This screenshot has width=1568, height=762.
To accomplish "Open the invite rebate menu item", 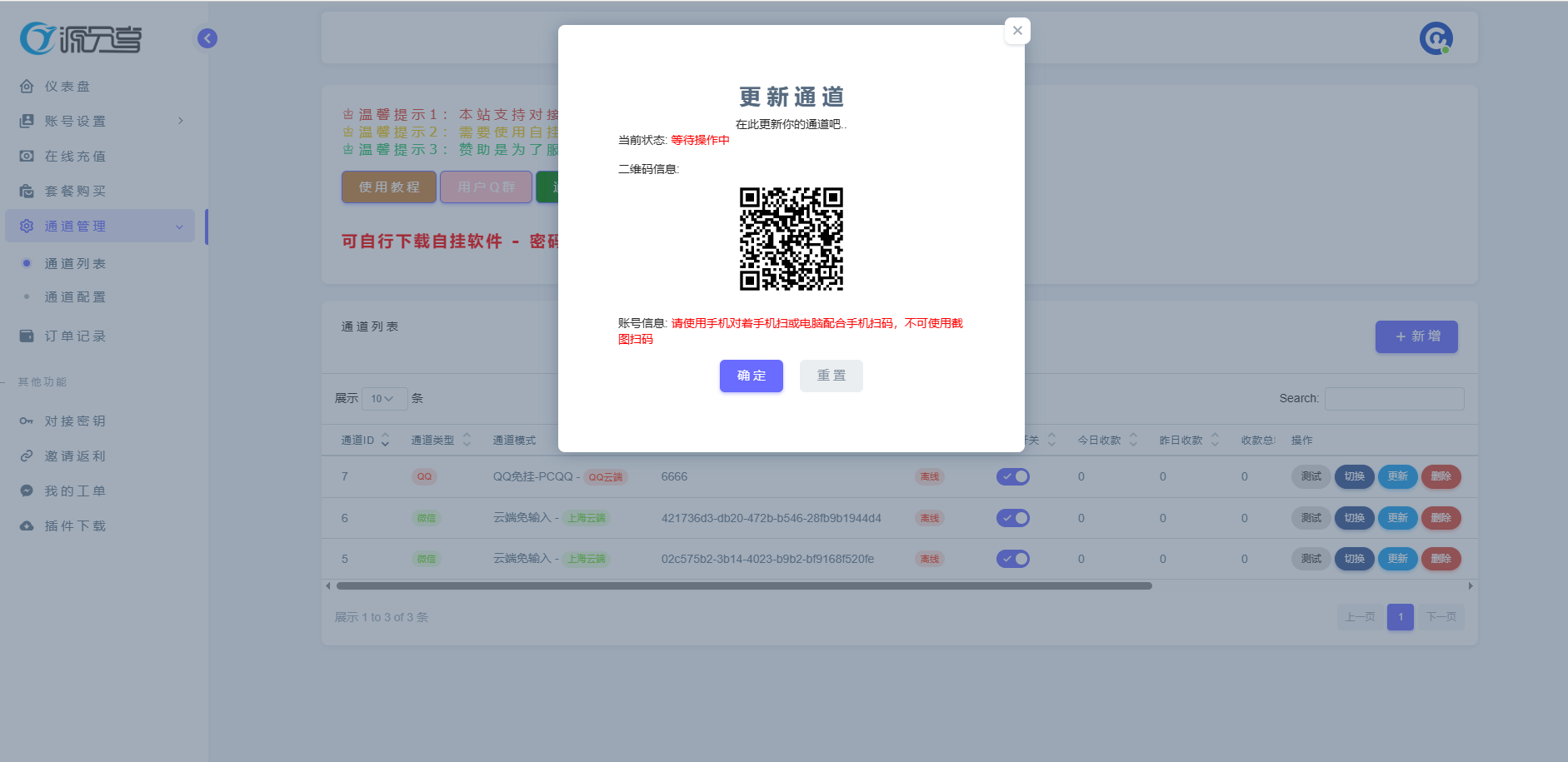I will [x=75, y=456].
